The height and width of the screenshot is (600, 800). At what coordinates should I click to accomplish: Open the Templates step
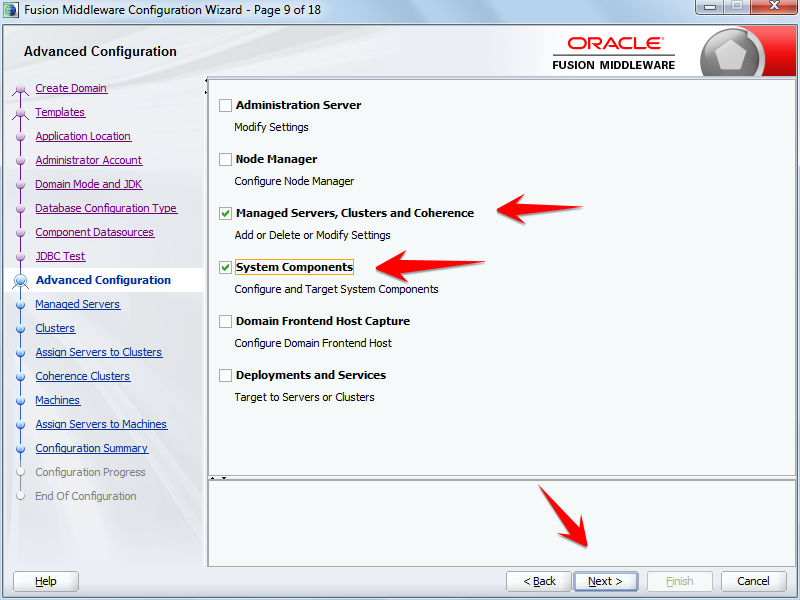[60, 112]
